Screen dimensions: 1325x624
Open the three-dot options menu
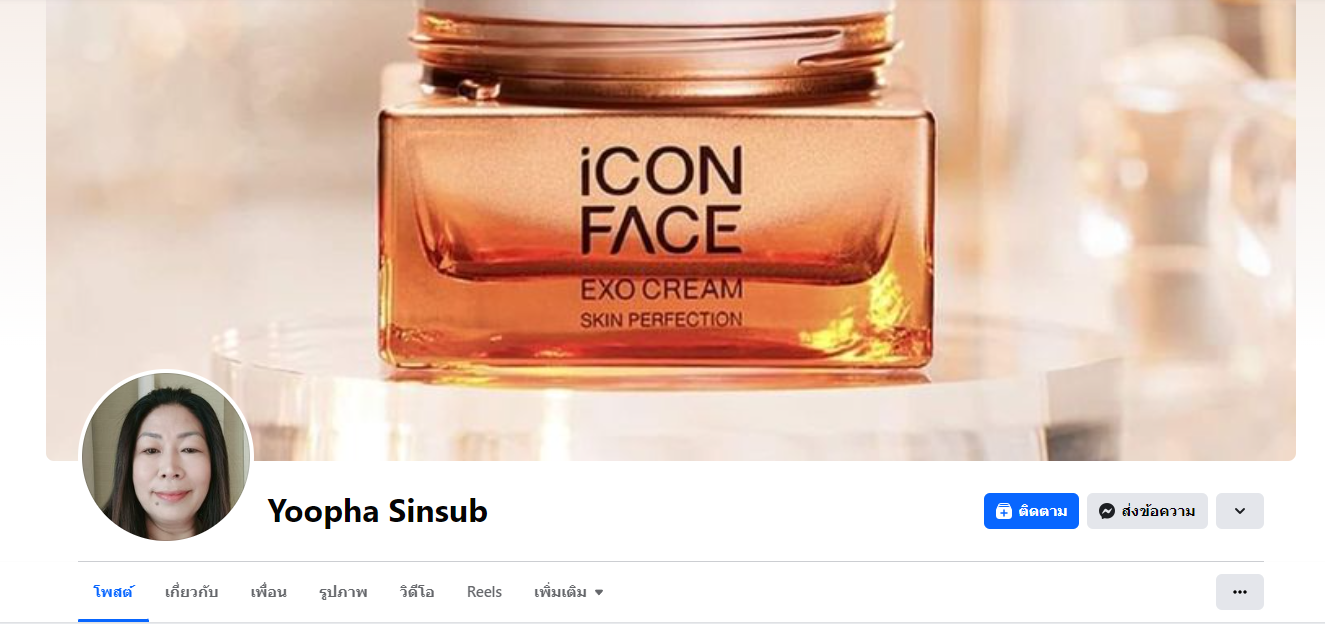(1240, 592)
